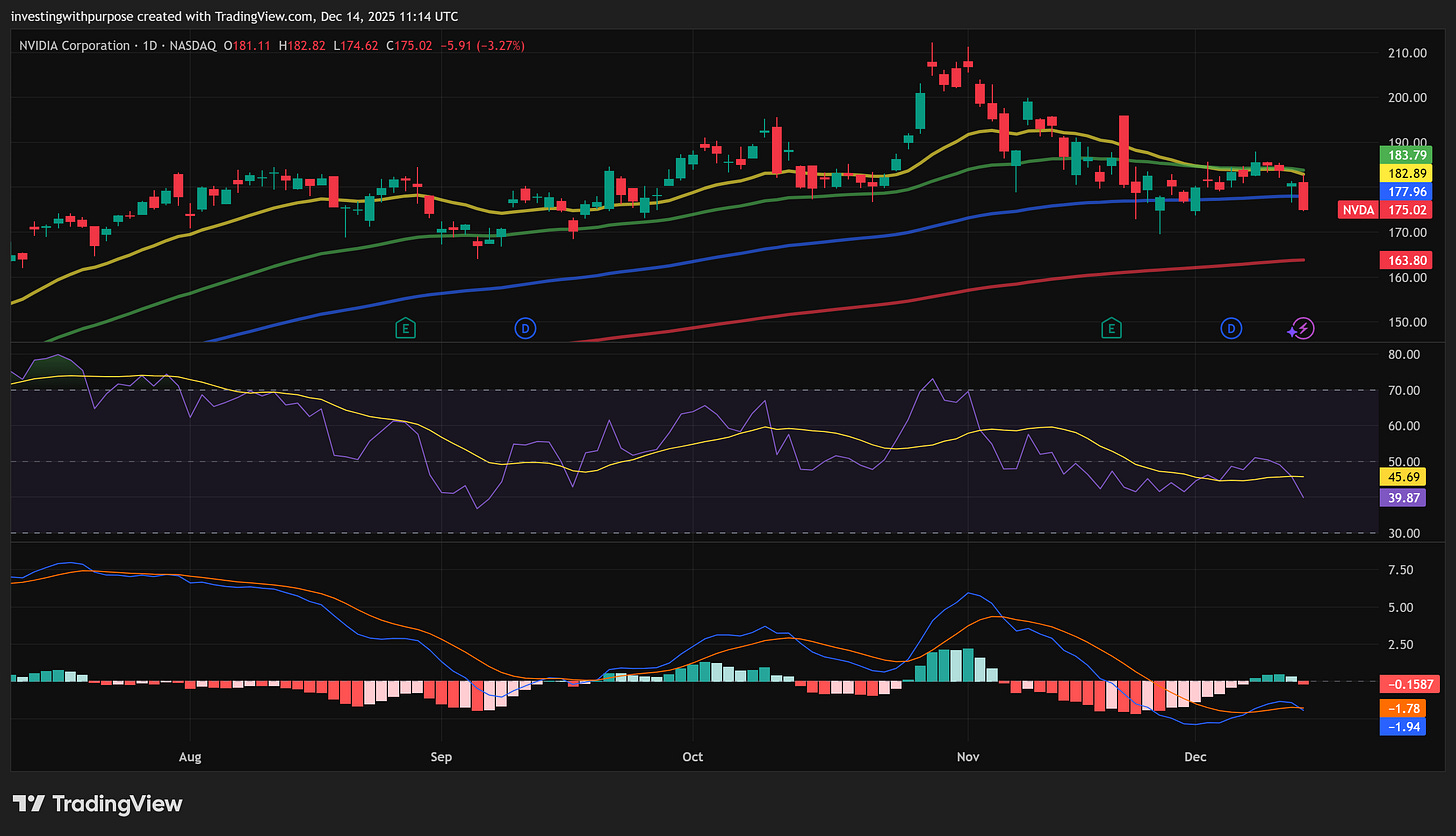Click the dark red 163.80 moving average label
Image resolution: width=1456 pixels, height=836 pixels.
coord(1405,259)
